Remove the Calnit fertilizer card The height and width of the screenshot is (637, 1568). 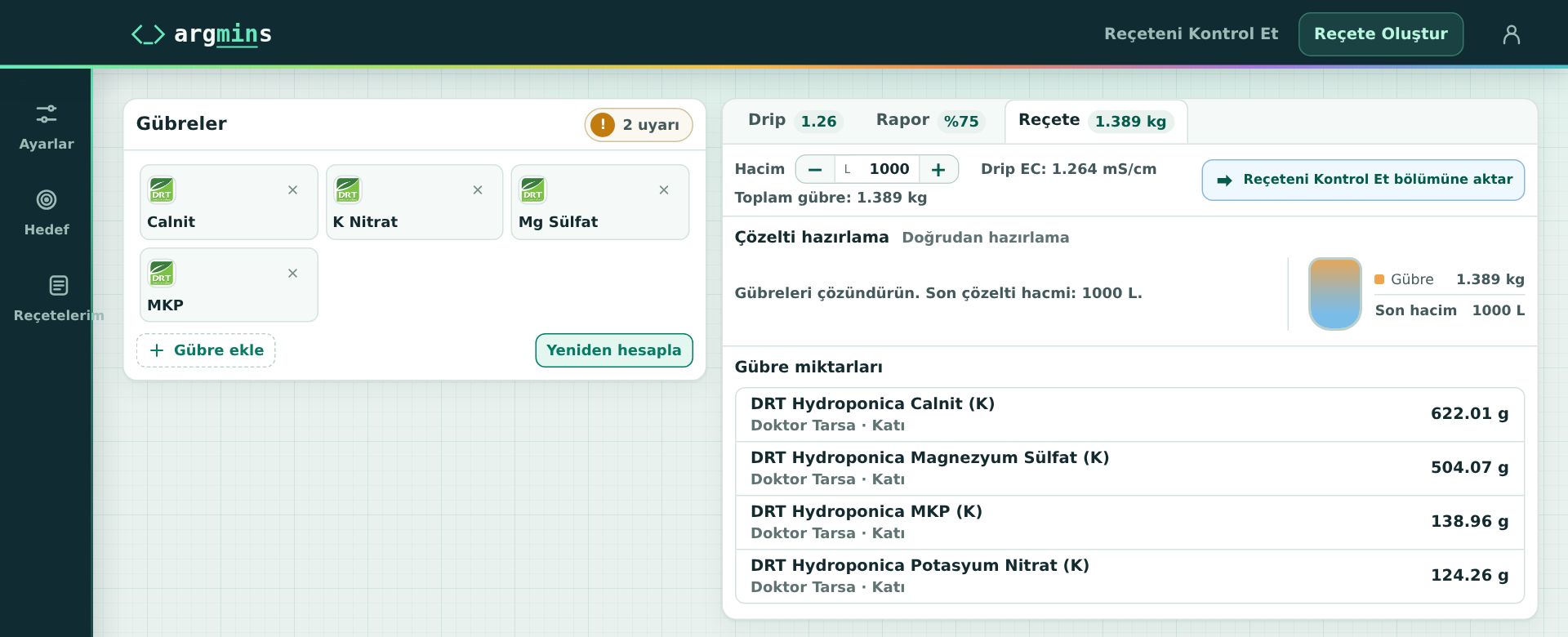292,190
